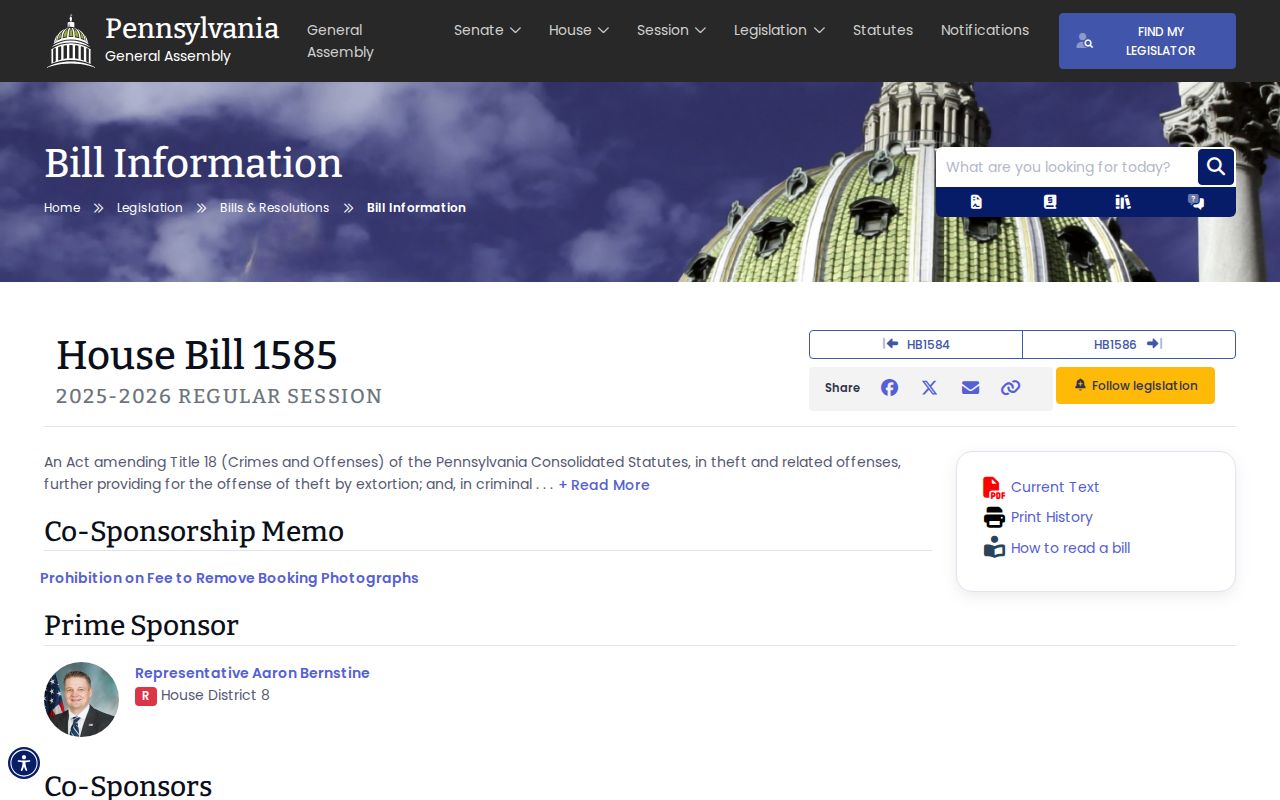This screenshot has width=1280, height=800.
Task: Click the magnifying glass search button
Action: click(x=1216, y=167)
